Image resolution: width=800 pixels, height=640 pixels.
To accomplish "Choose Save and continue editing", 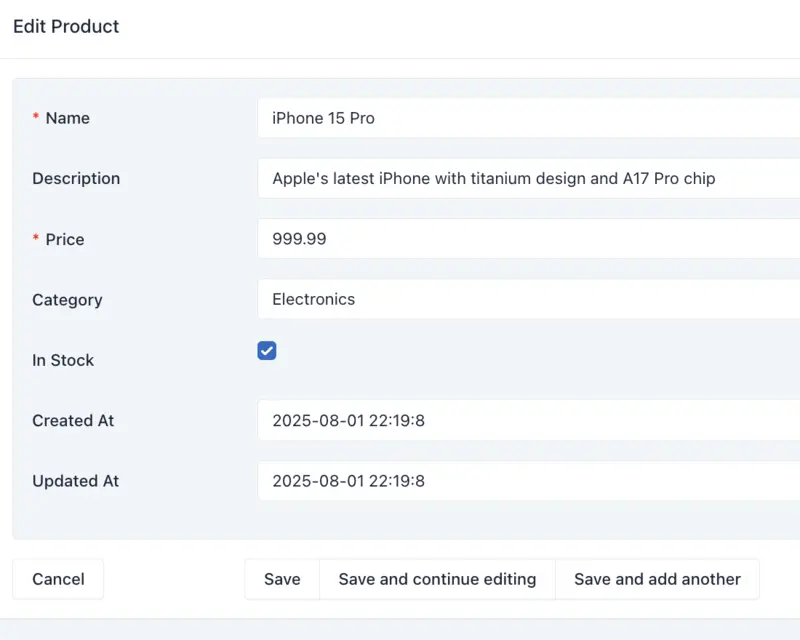I will (x=437, y=579).
